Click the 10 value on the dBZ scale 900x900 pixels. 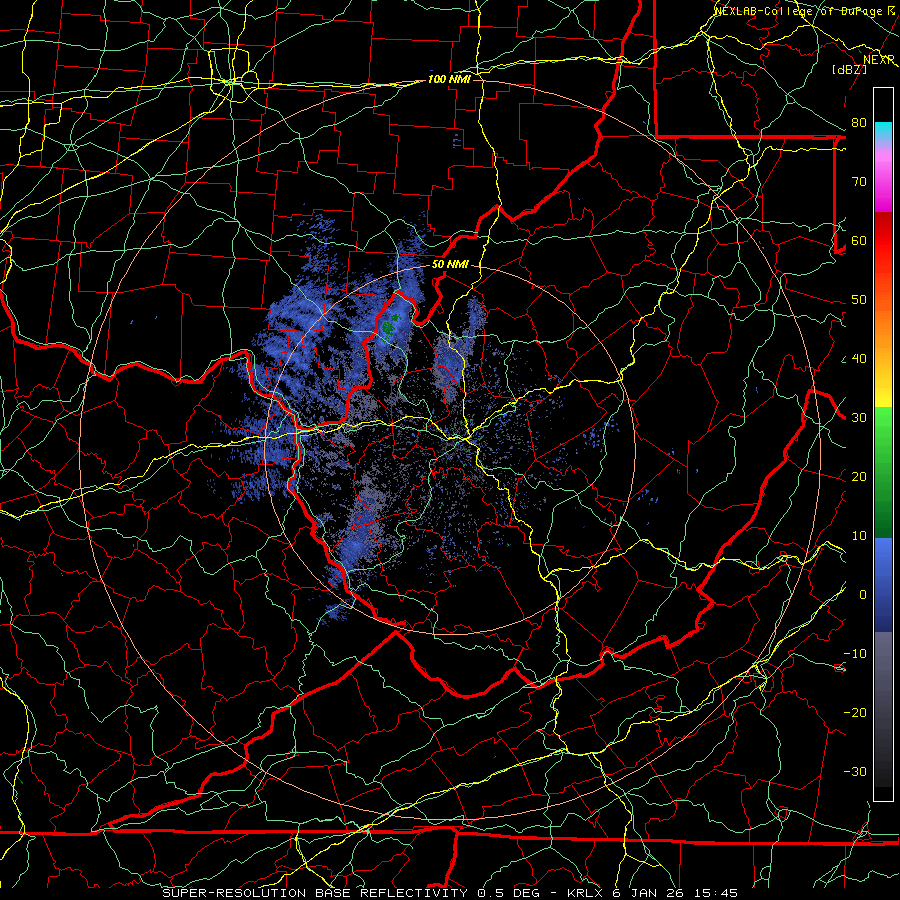pyautogui.click(x=859, y=536)
